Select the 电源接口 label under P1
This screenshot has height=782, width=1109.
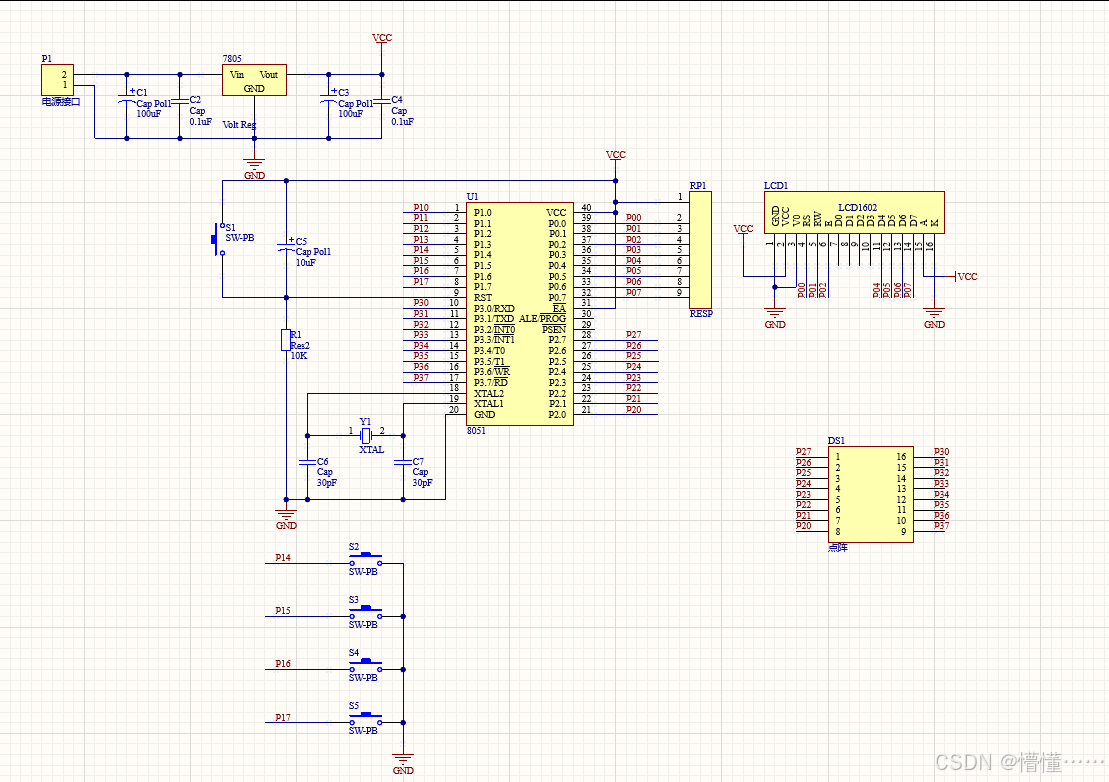(x=61, y=102)
